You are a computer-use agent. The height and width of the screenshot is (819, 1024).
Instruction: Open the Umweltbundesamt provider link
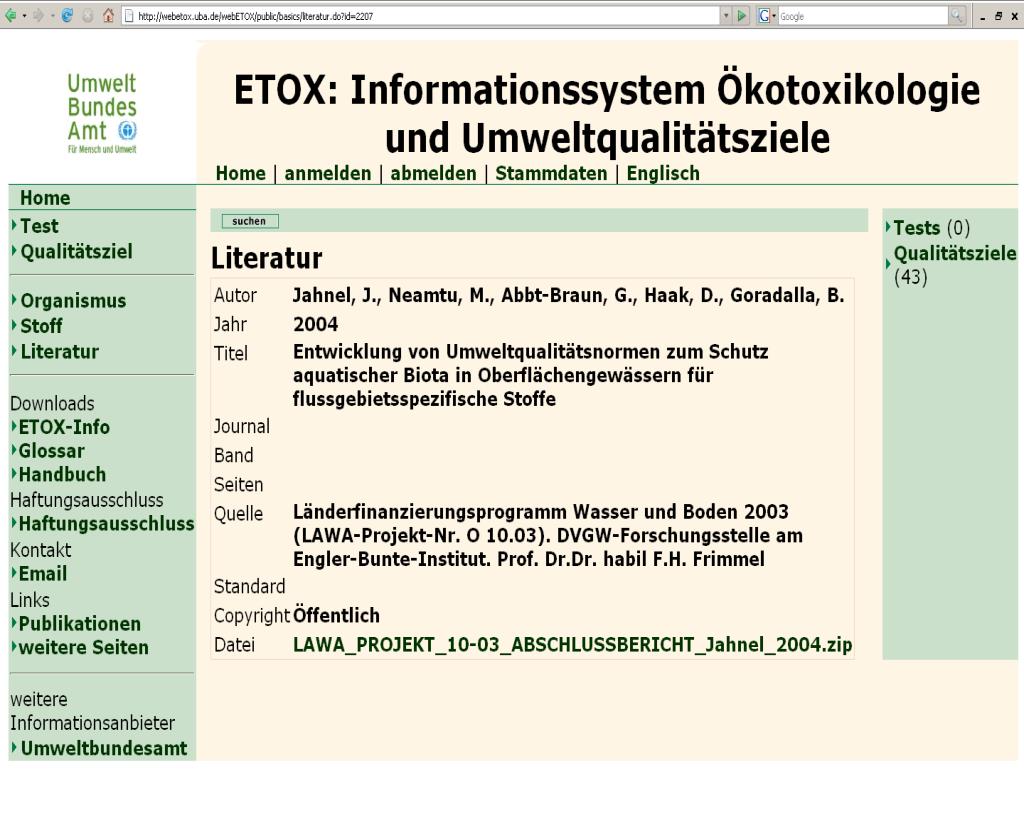pyautogui.click(x=104, y=748)
